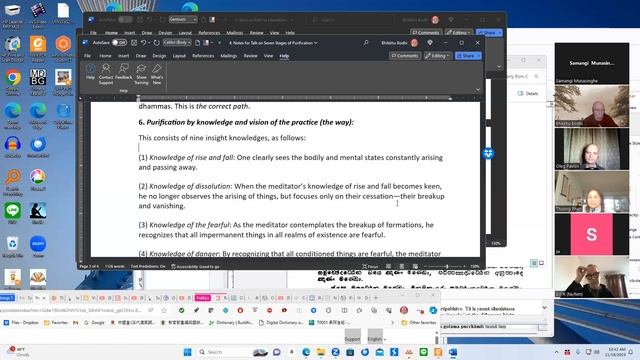This screenshot has height=360, width=640.
Task: Click Redo in the front Word title bar
Action: 156,42
